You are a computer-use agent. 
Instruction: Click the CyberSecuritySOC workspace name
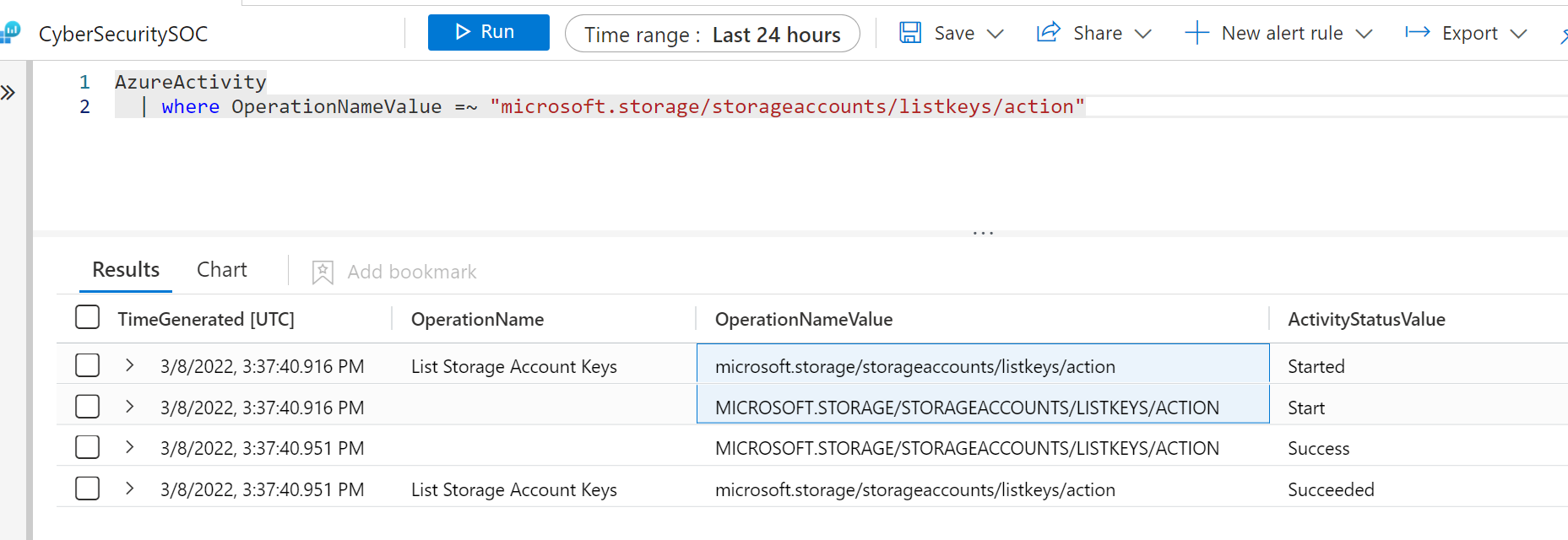pyautogui.click(x=123, y=34)
